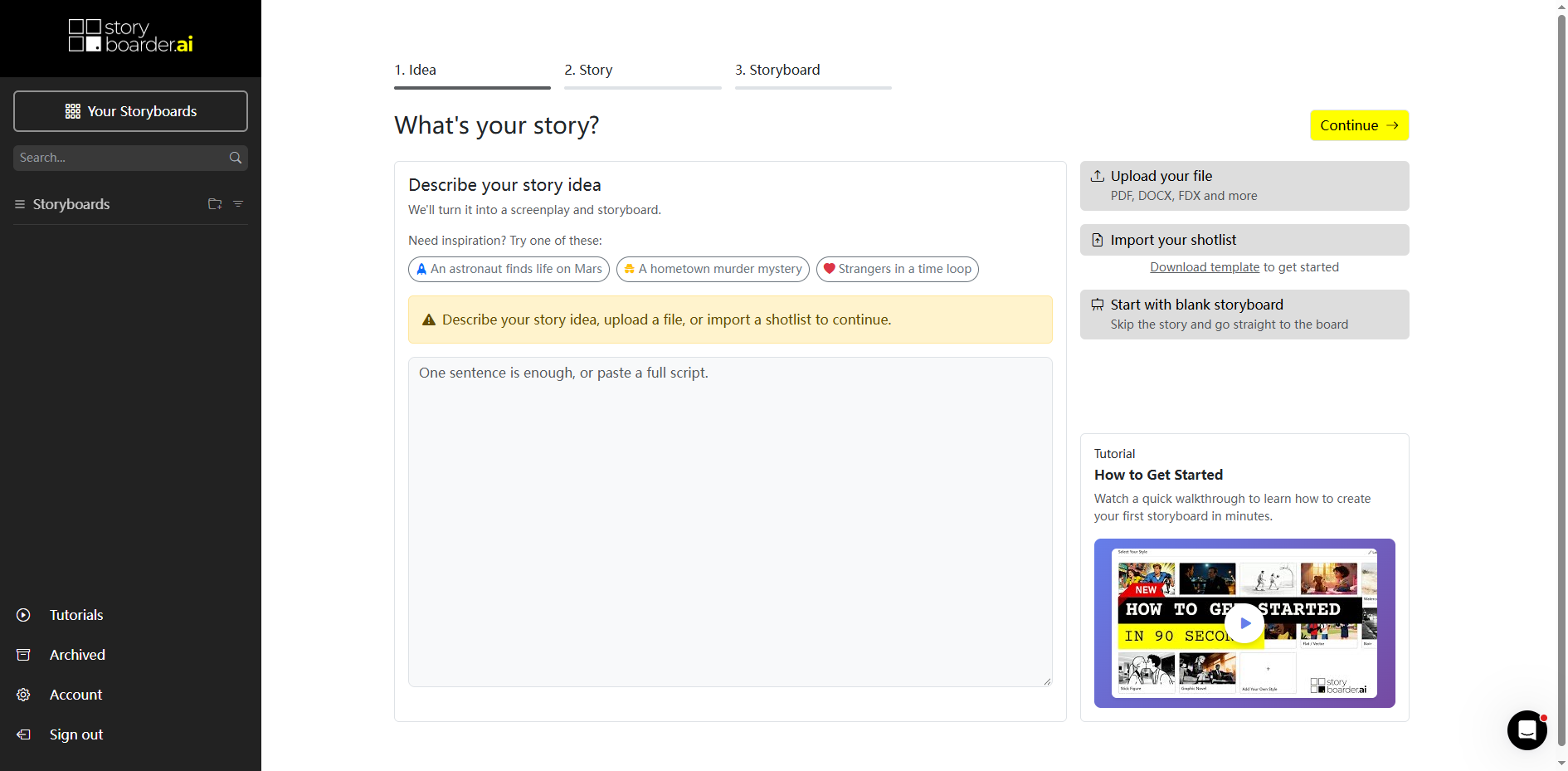The image size is (1568, 771).
Task: Click the How to Get Started heading
Action: tap(1158, 475)
